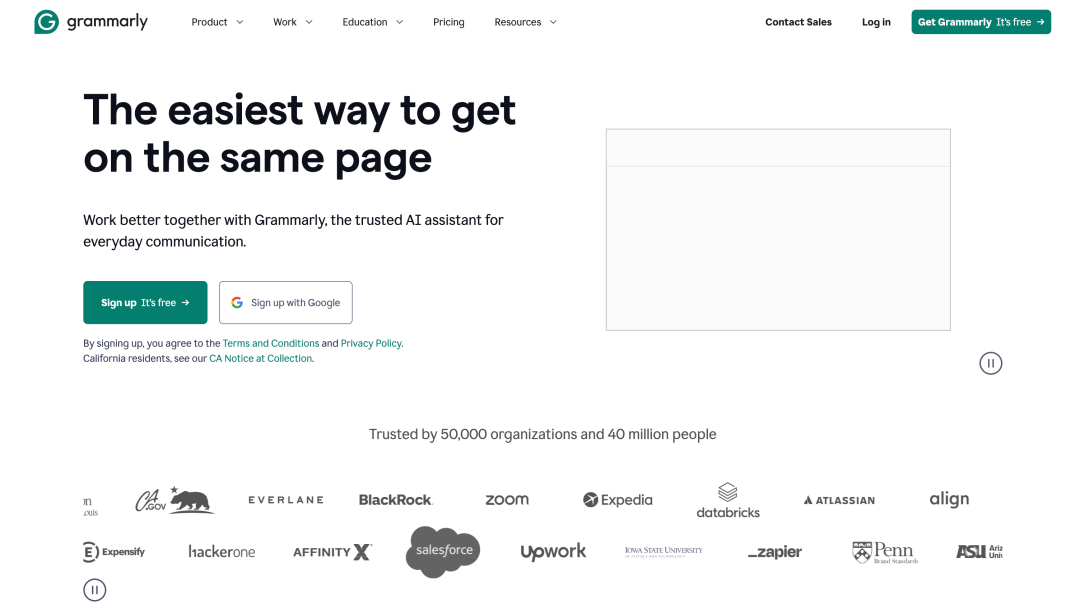Expand the Work menu
The image size is (1080, 613).
click(293, 22)
